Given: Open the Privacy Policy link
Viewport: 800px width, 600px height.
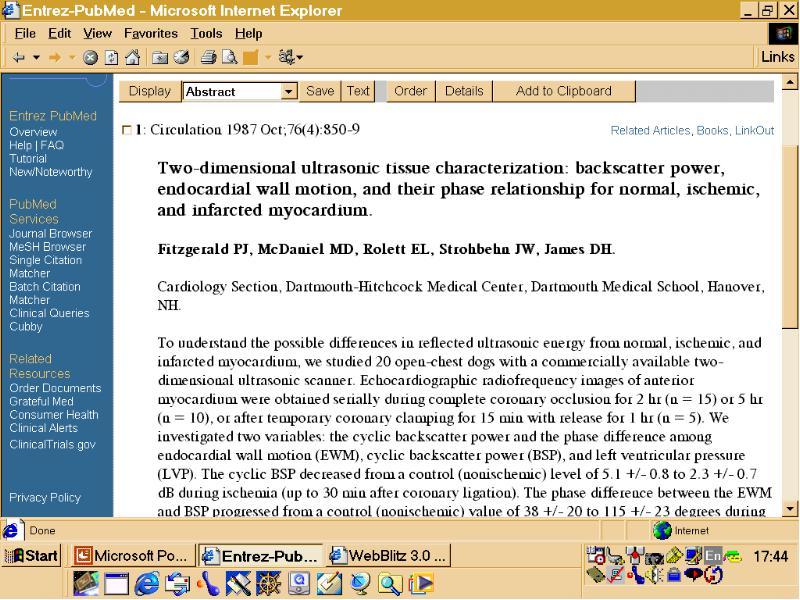Looking at the screenshot, I should (45, 498).
